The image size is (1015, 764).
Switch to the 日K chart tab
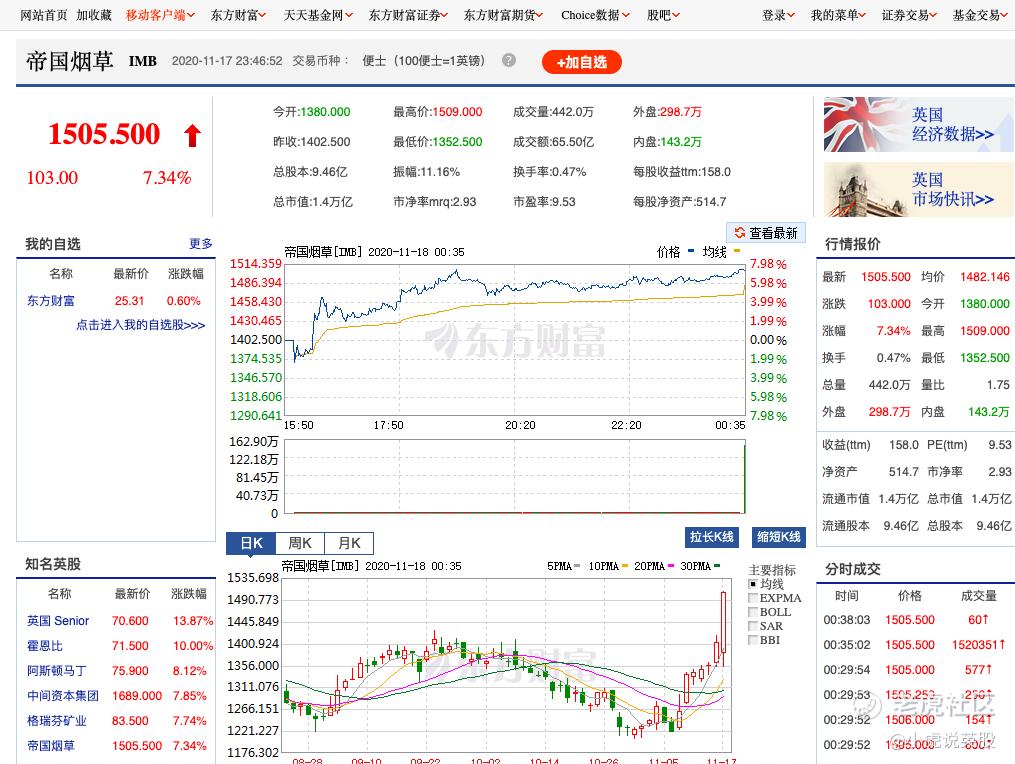pyautogui.click(x=251, y=543)
